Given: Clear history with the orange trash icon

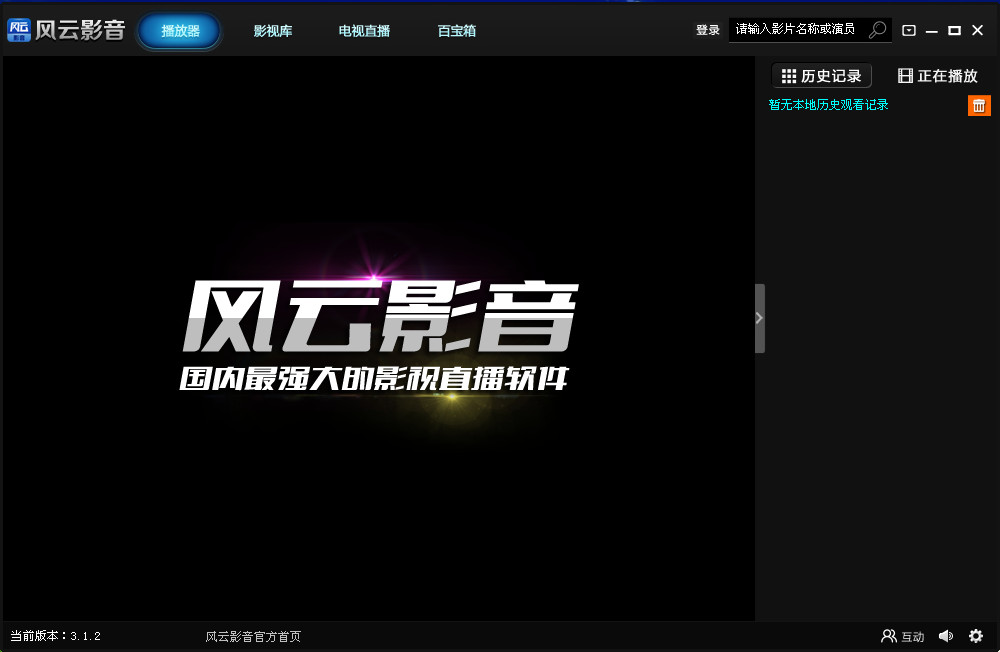Looking at the screenshot, I should coord(979,104).
